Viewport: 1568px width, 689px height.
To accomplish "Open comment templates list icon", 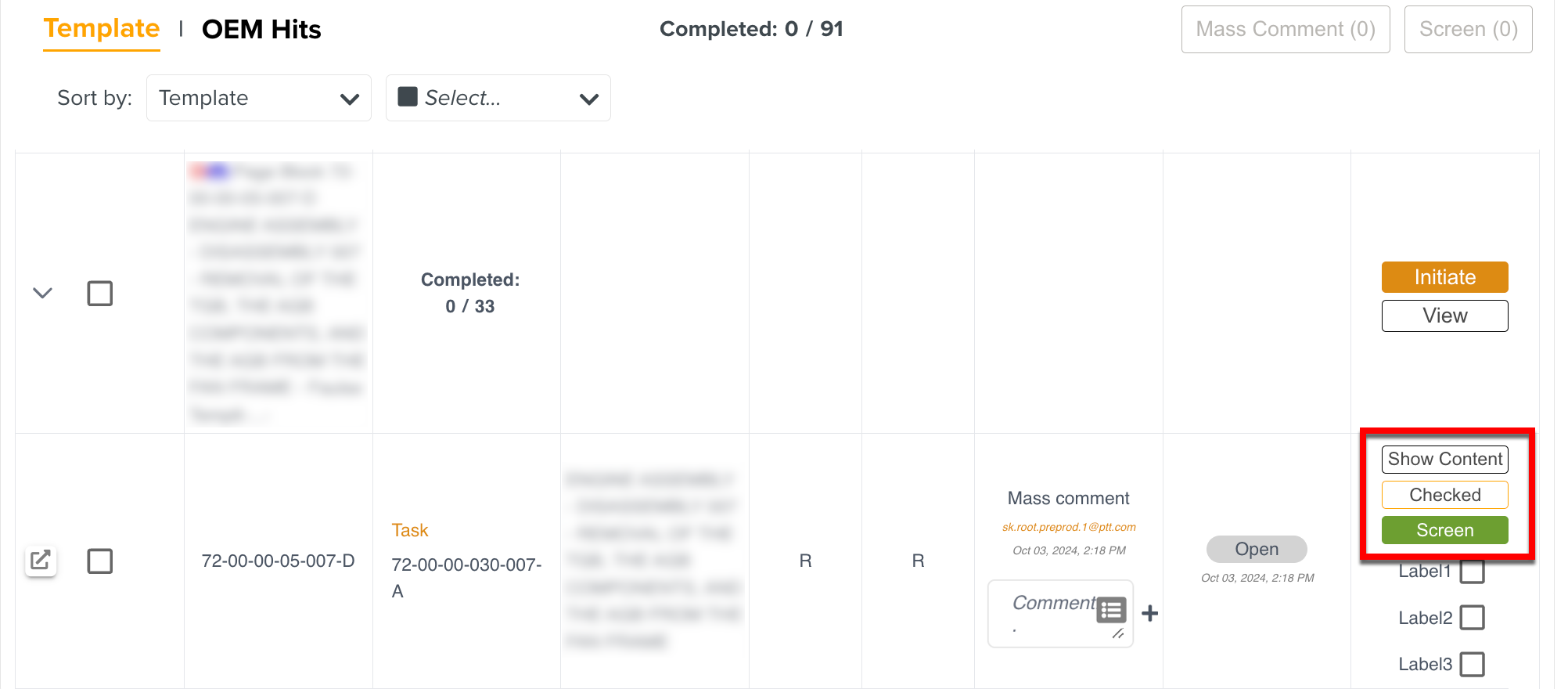I will [x=1111, y=610].
